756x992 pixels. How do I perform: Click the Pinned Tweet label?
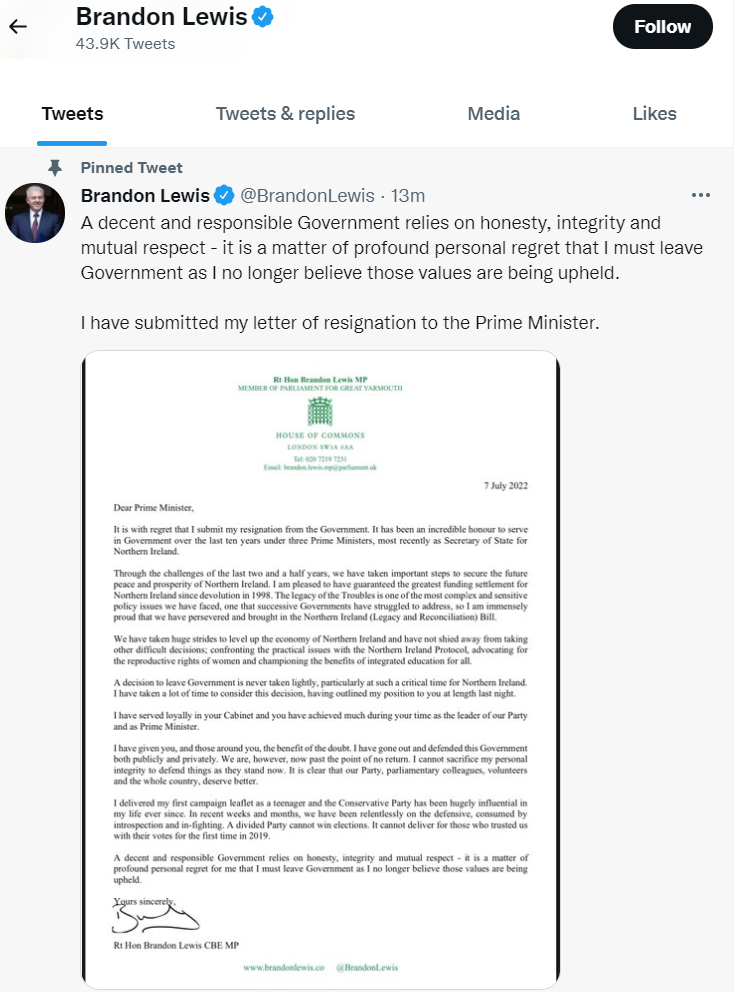pyautogui.click(x=131, y=167)
